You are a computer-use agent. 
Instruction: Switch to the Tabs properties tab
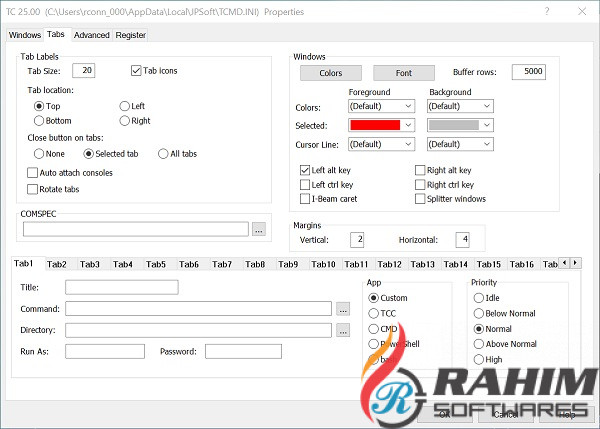pos(56,34)
